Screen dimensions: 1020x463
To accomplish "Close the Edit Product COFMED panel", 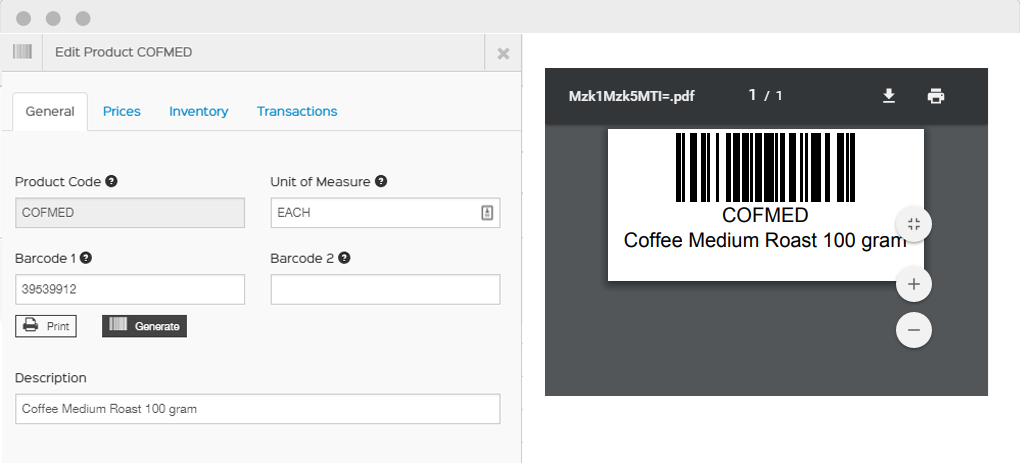I will coord(503,53).
